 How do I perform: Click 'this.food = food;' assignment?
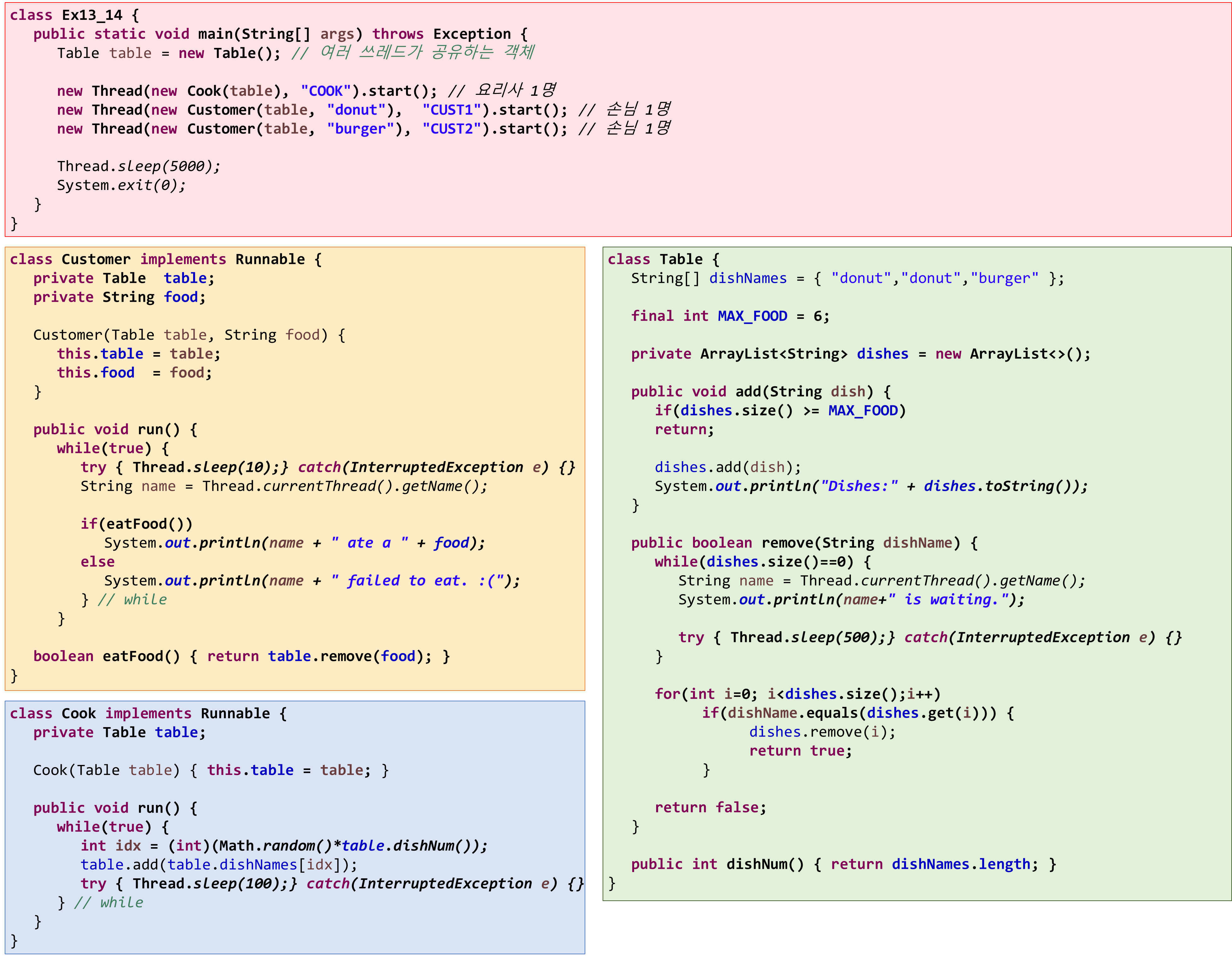(x=134, y=373)
